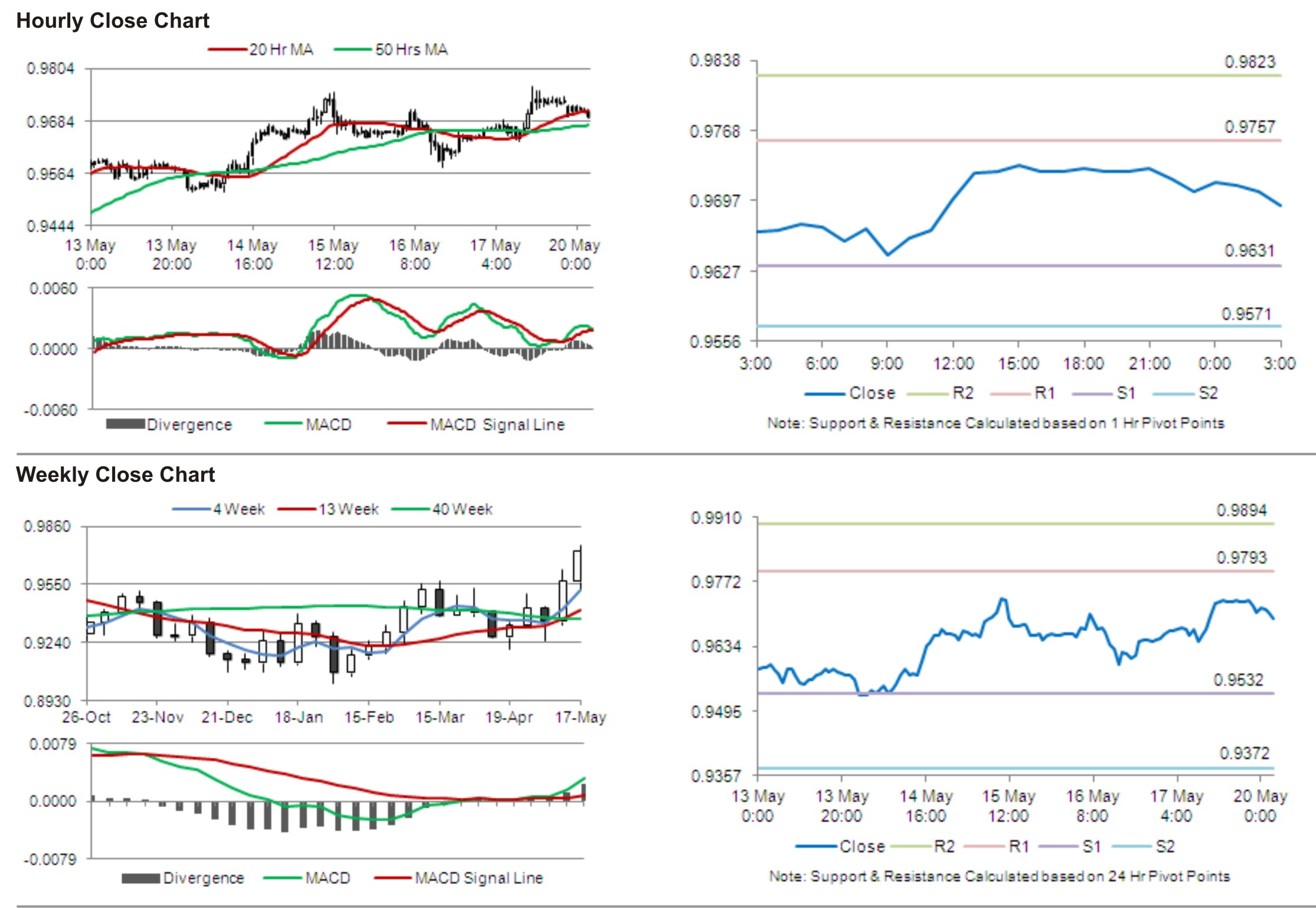Click the note about 24 Hr Pivot Points

(x=999, y=877)
